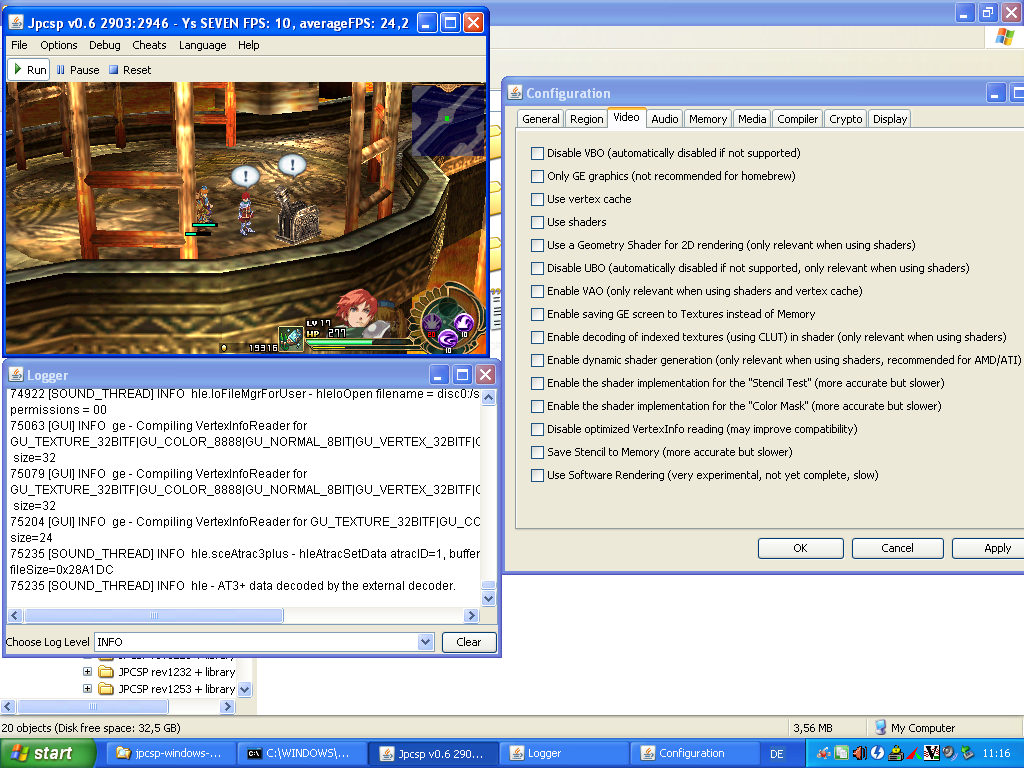
Task: Click OK in the Configuration dialog
Action: pyautogui.click(x=800, y=548)
